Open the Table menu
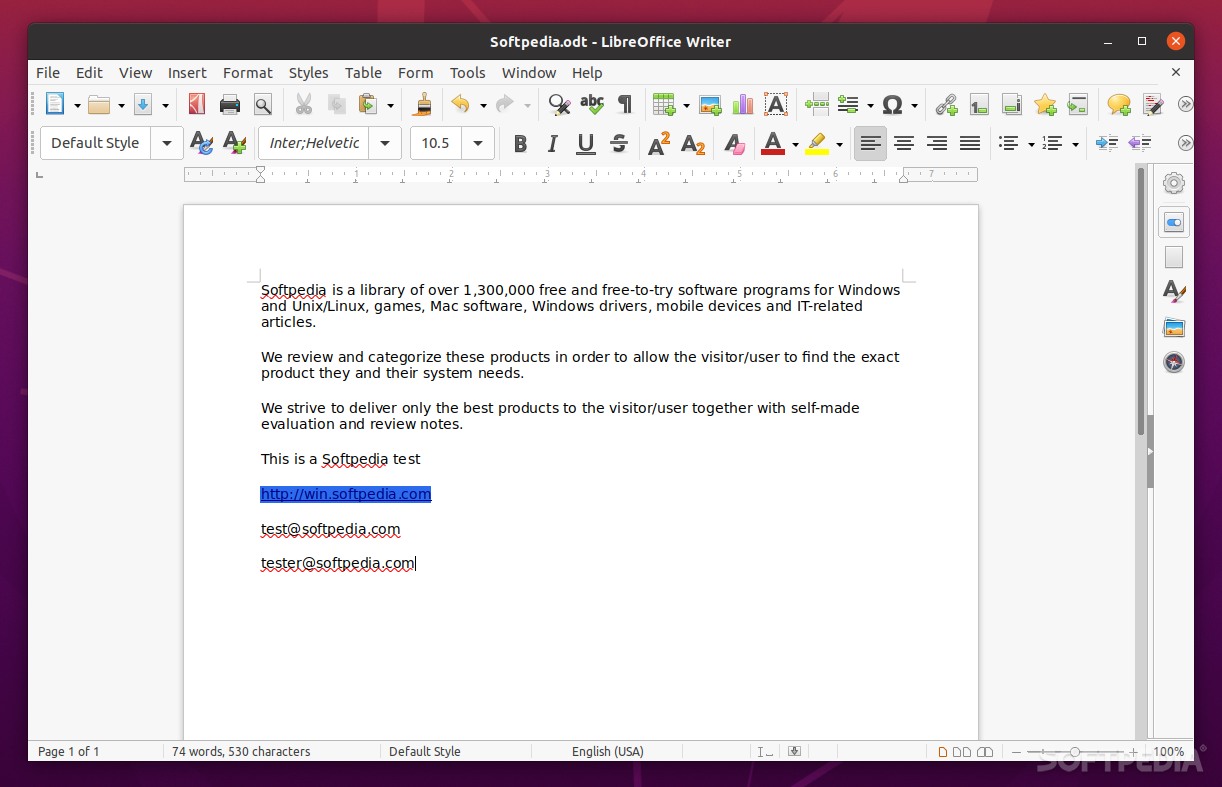The width and height of the screenshot is (1222, 787). tap(363, 72)
